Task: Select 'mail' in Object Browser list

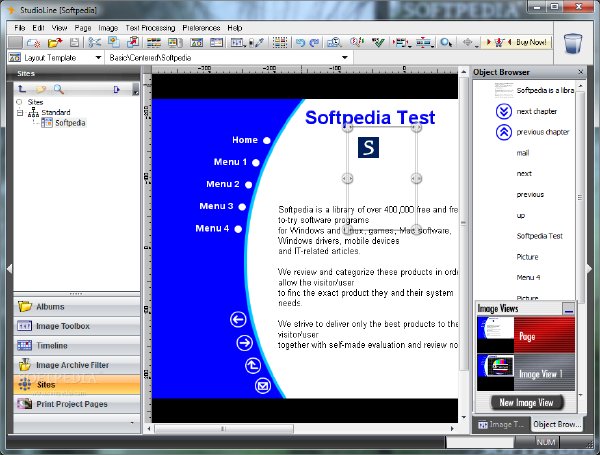Action: pyautogui.click(x=523, y=153)
